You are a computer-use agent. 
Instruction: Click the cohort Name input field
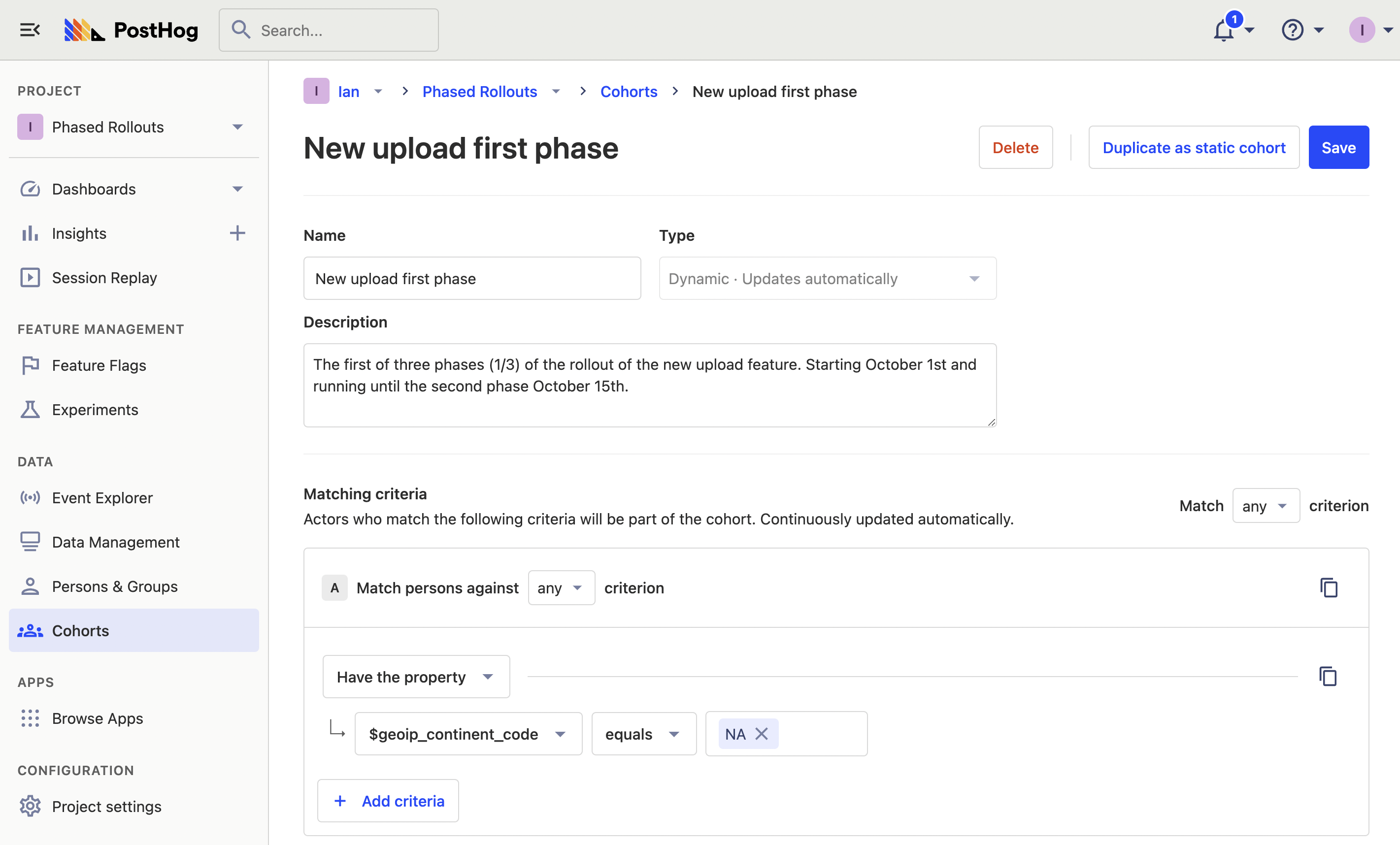pos(472,278)
